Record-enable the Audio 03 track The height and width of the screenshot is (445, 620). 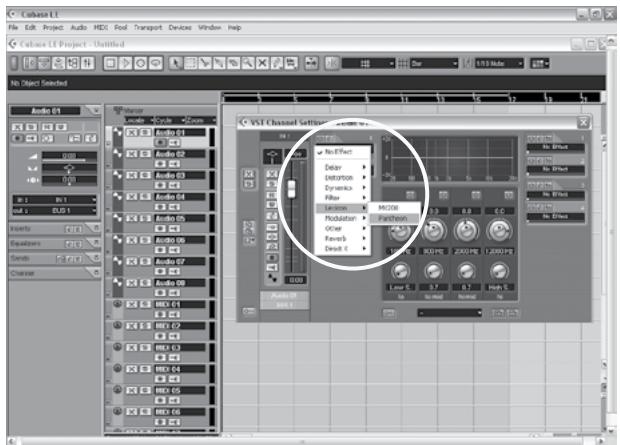coord(160,185)
